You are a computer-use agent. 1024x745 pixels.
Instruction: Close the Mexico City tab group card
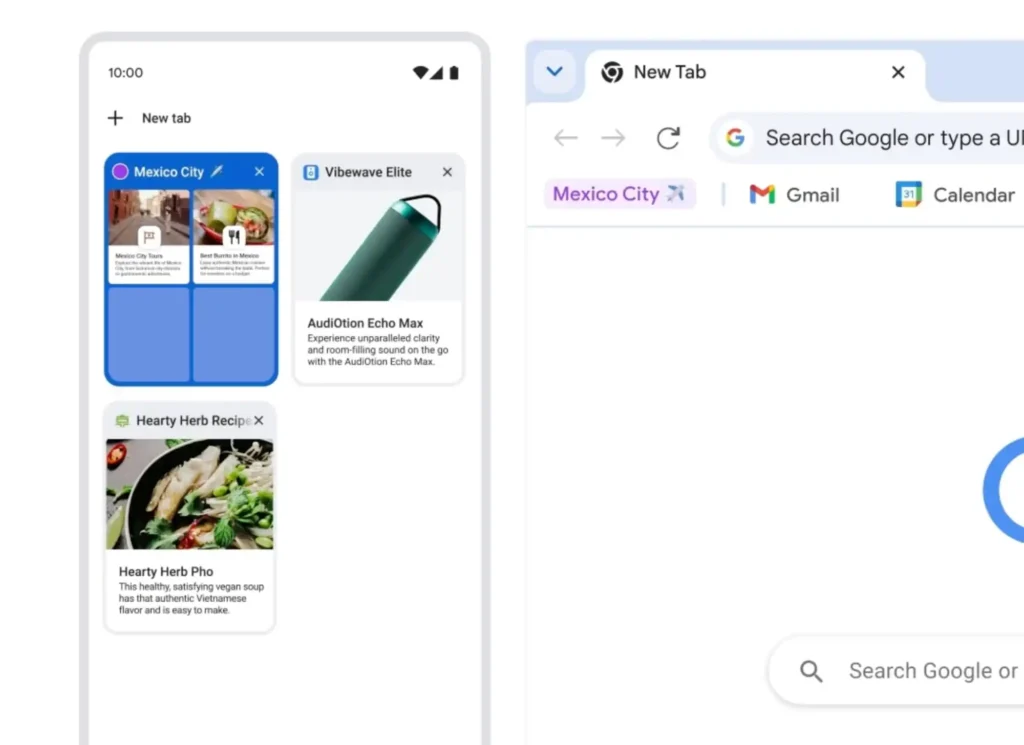[x=259, y=171]
